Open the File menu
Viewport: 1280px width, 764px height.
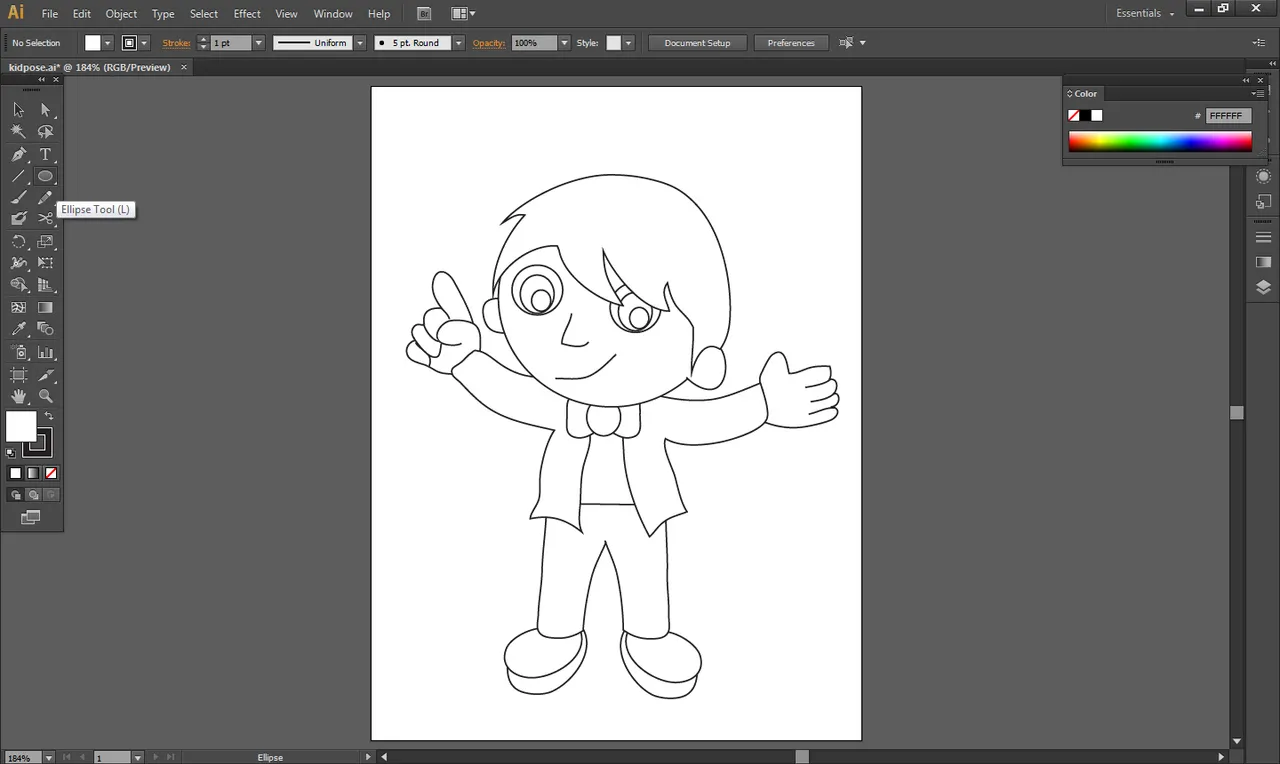(x=50, y=14)
